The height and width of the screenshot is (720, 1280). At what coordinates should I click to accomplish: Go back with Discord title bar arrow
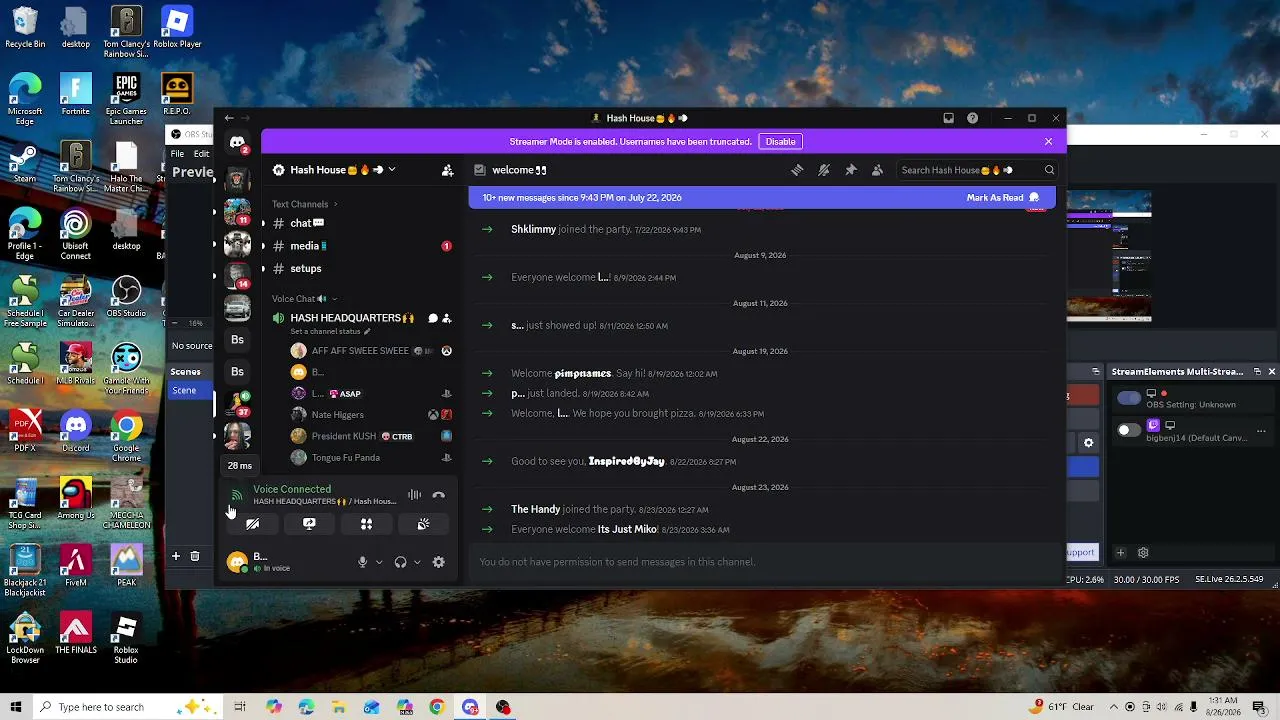pos(229,118)
